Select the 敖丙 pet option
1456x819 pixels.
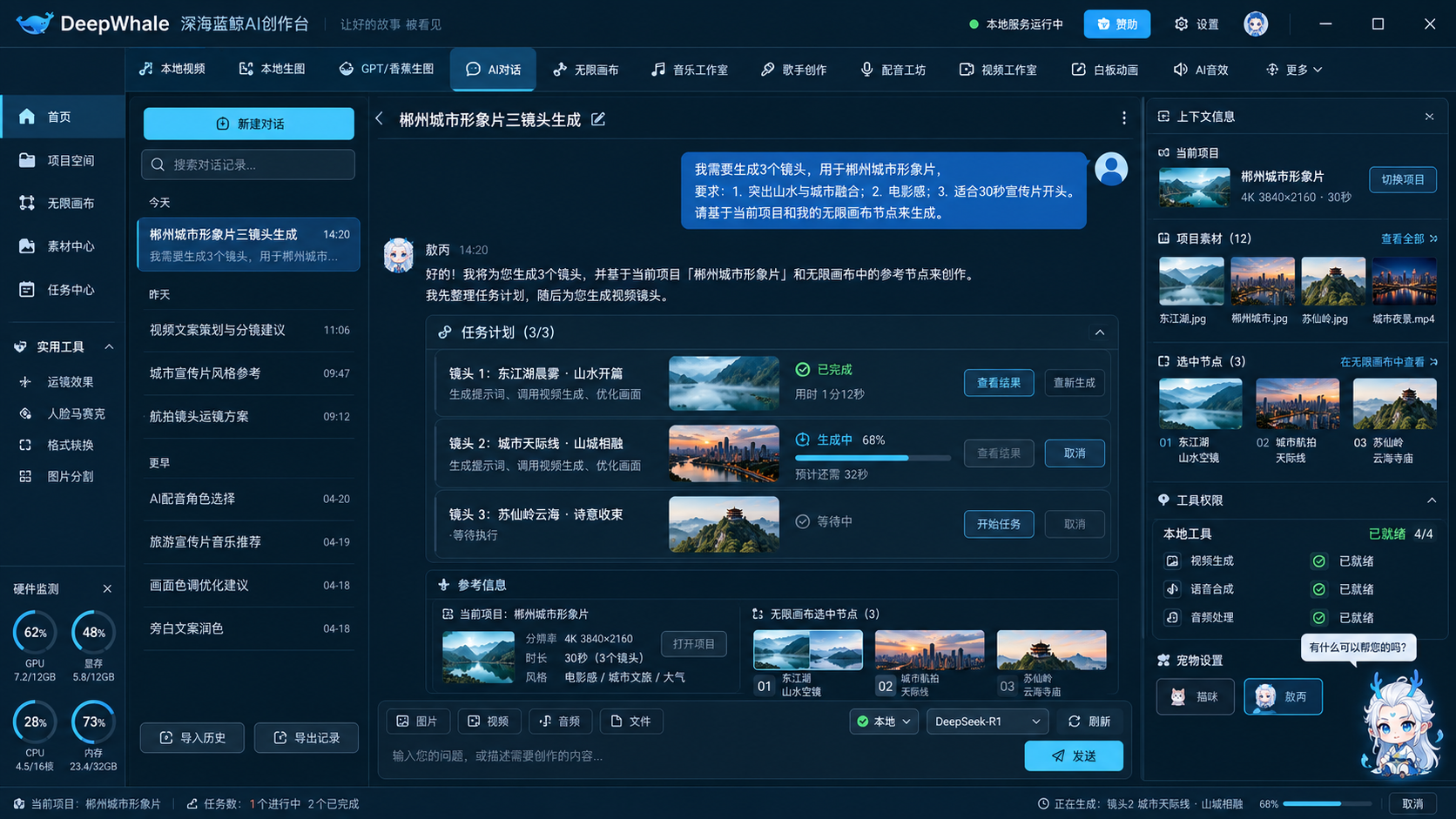point(1283,696)
